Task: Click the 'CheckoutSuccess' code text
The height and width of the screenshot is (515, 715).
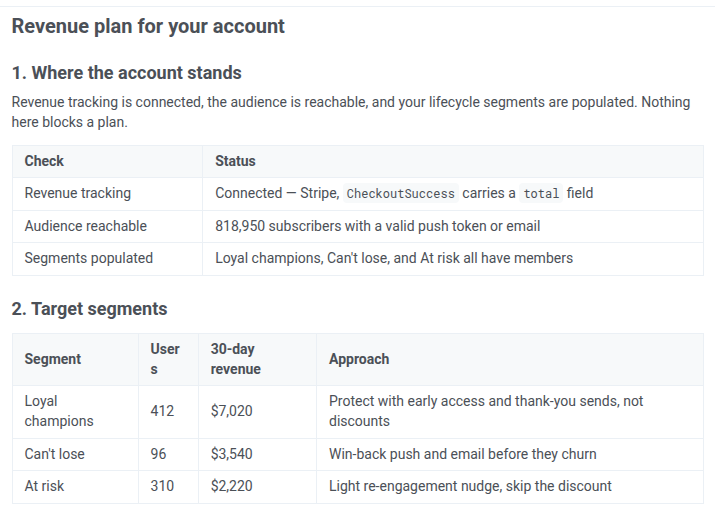Action: tap(400, 193)
